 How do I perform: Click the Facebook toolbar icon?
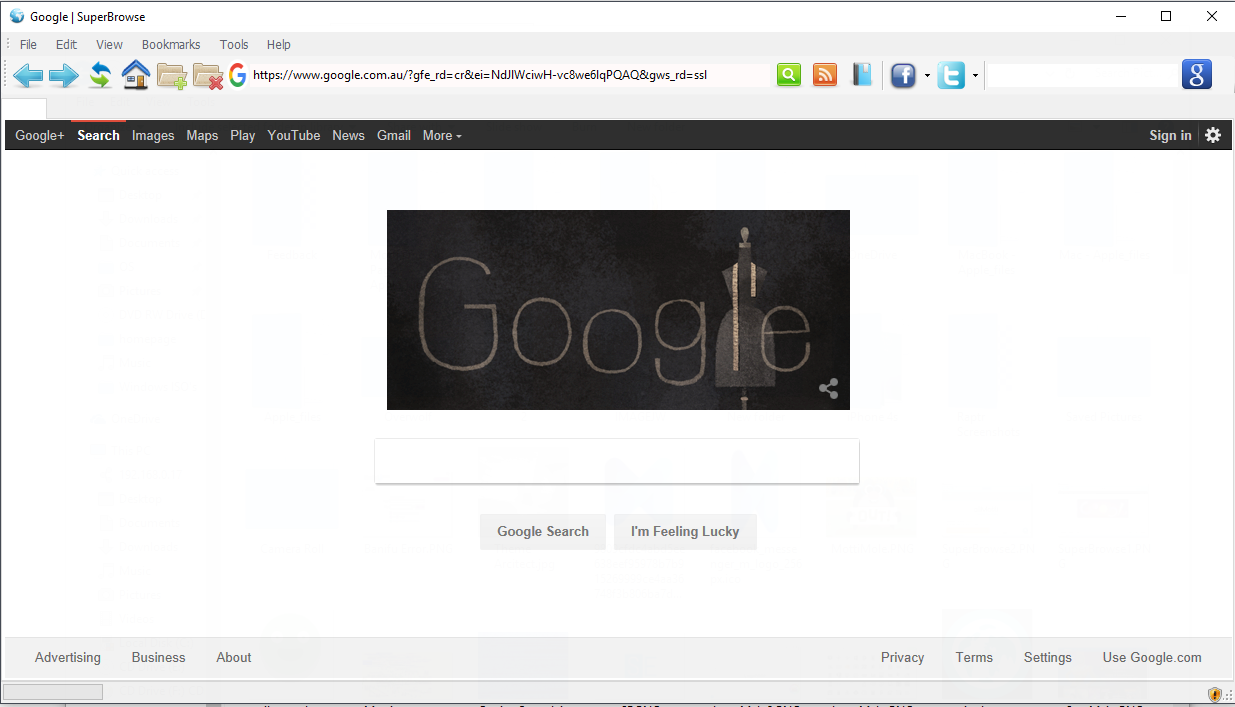click(x=903, y=75)
